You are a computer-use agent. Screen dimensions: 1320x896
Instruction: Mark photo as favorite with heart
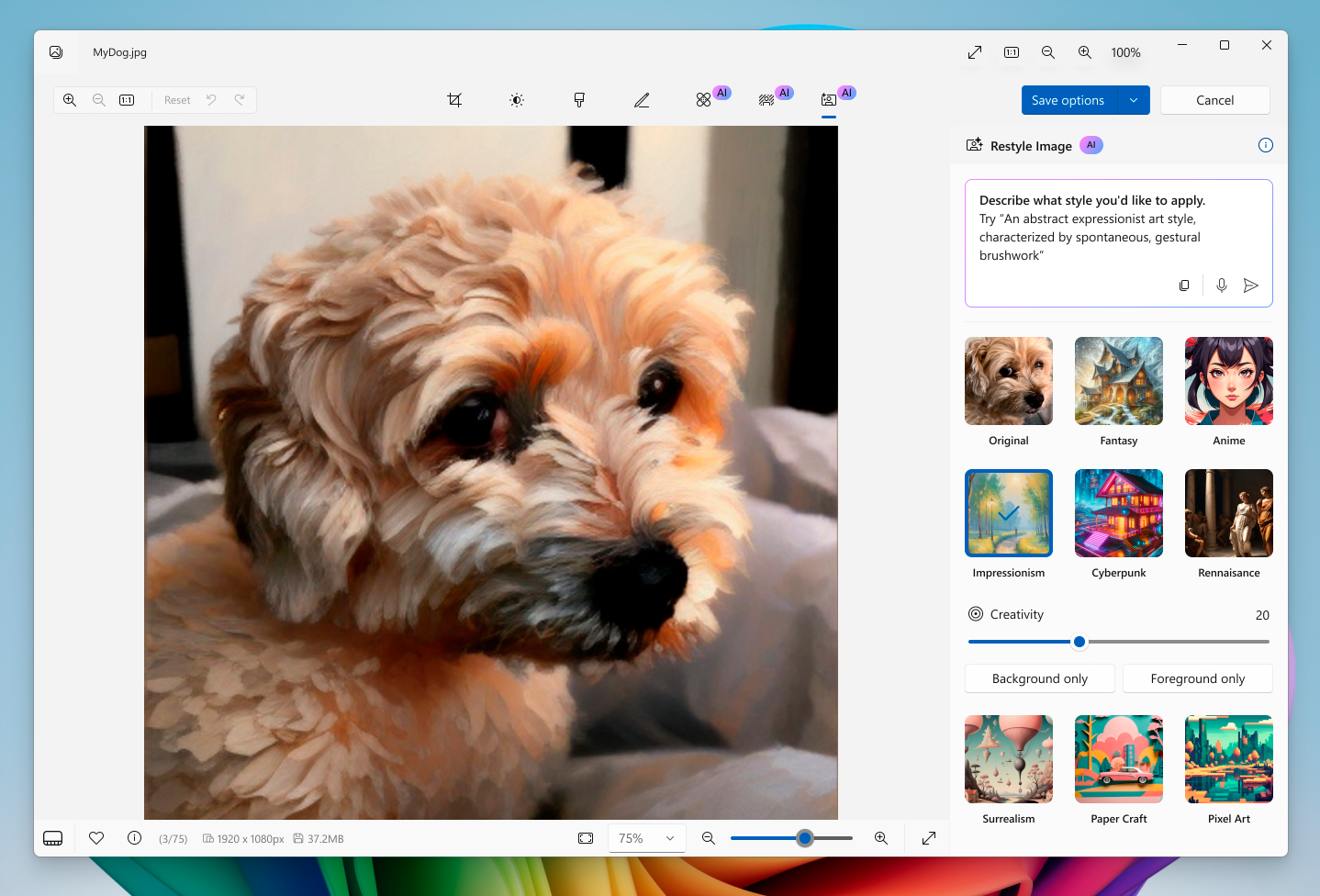coord(96,838)
